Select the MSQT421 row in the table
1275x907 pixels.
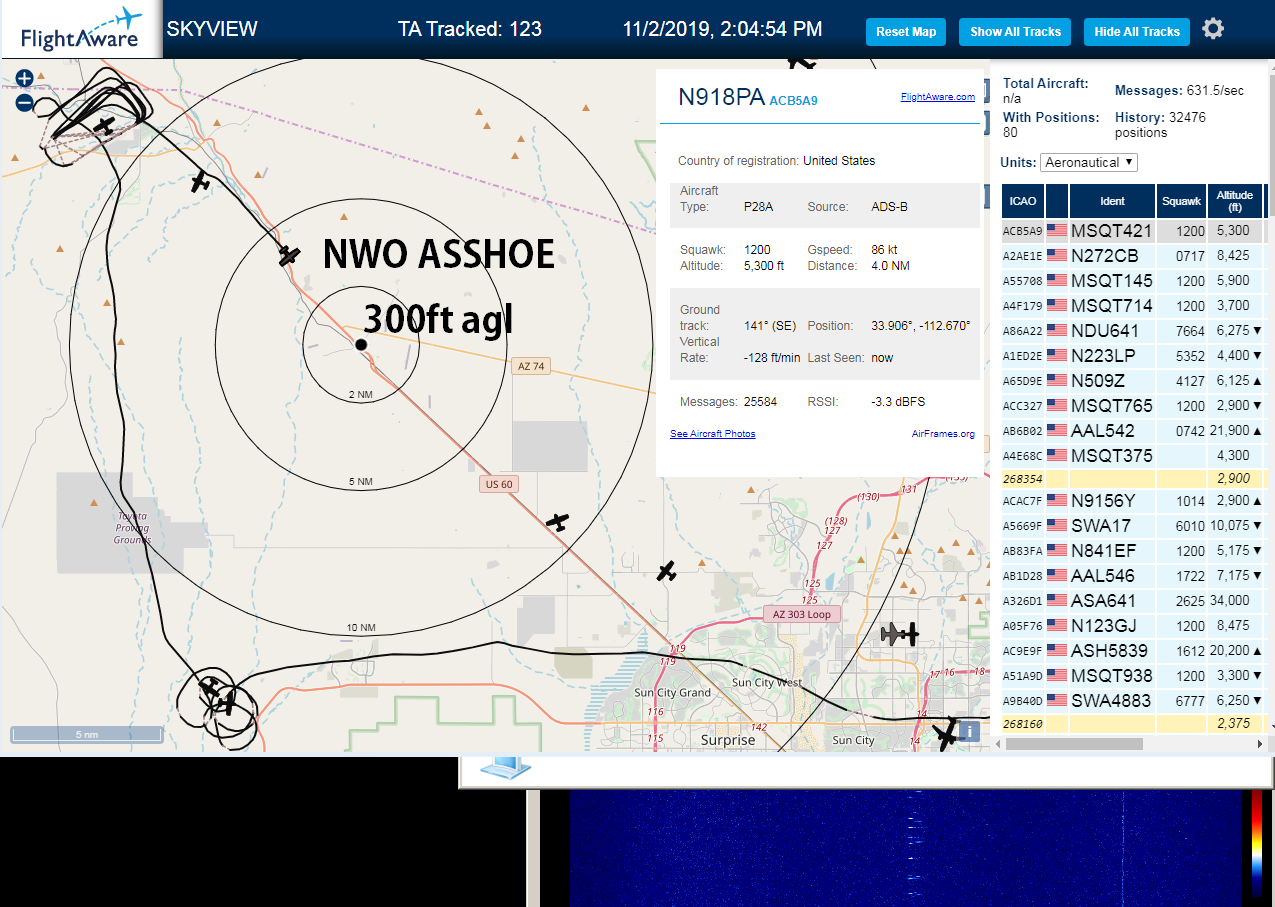click(1134, 231)
